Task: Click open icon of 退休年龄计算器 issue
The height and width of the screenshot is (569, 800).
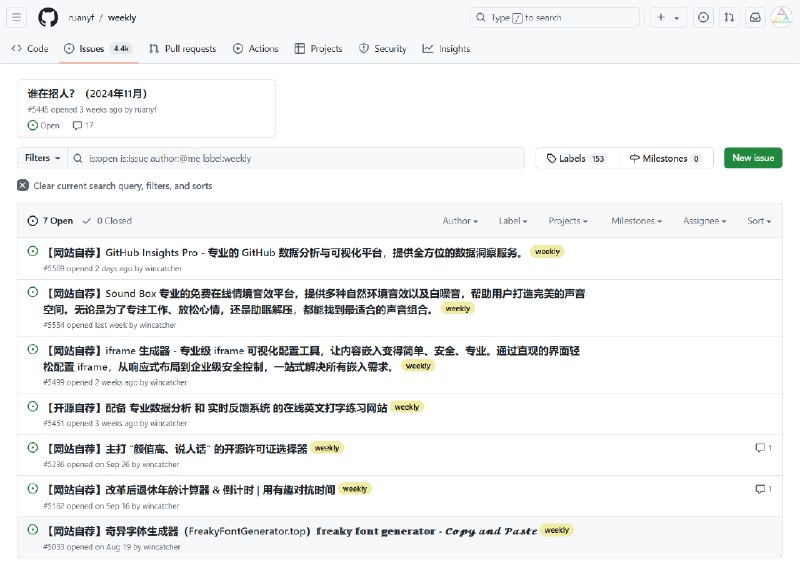Action: click(x=33, y=488)
